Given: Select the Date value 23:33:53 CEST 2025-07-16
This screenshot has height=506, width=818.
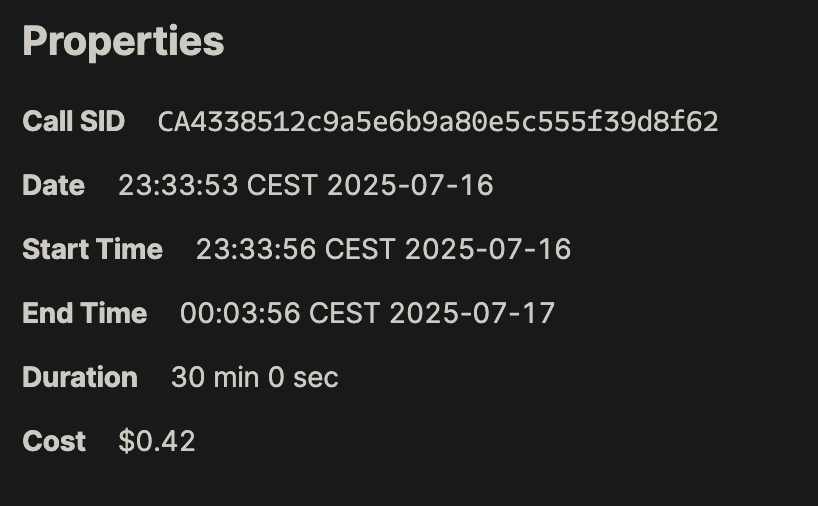Looking at the screenshot, I should pyautogui.click(x=306, y=185).
